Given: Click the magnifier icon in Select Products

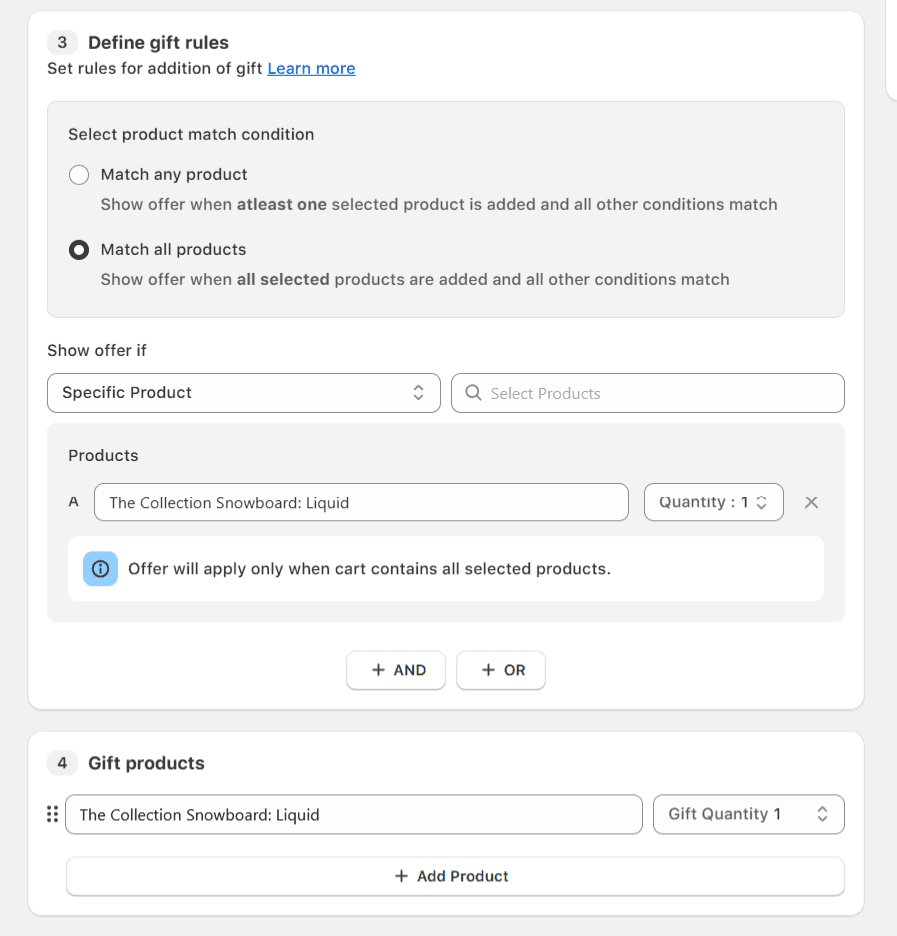Looking at the screenshot, I should pyautogui.click(x=474, y=393).
